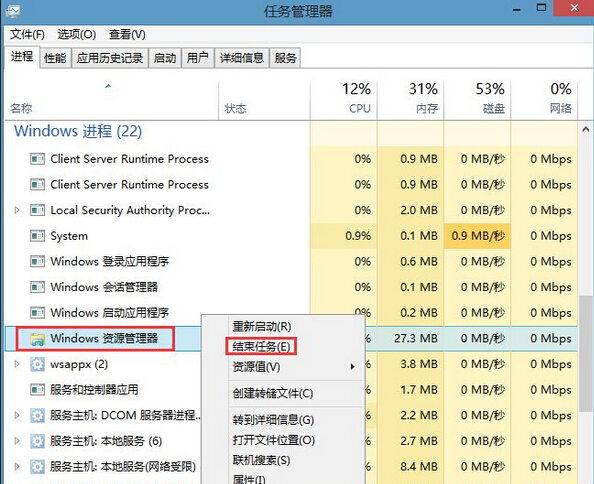594x484 pixels.
Task: Click icon beside 服务和控制器应用
Action: (x=38, y=389)
